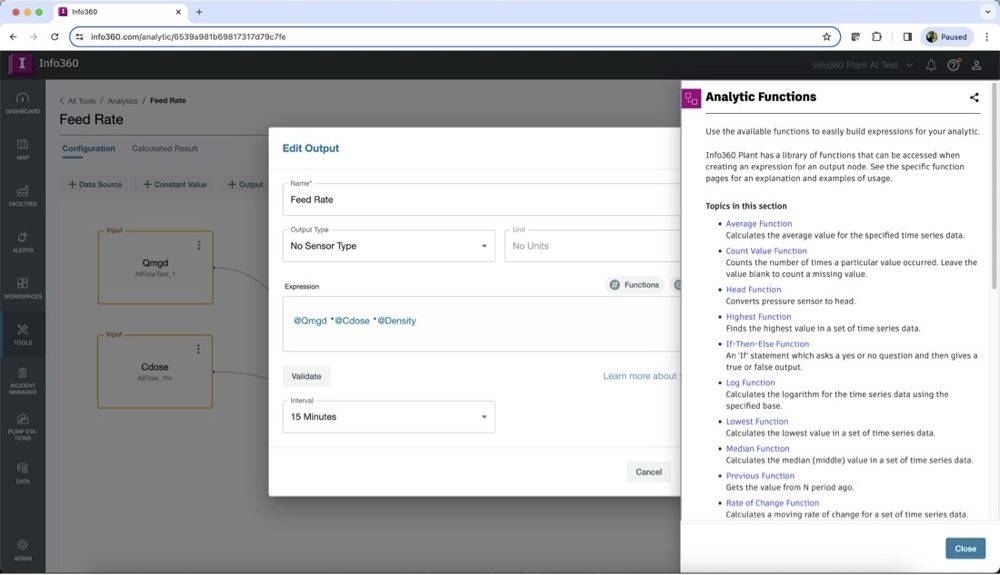Share the Analytic Functions help page

click(974, 98)
